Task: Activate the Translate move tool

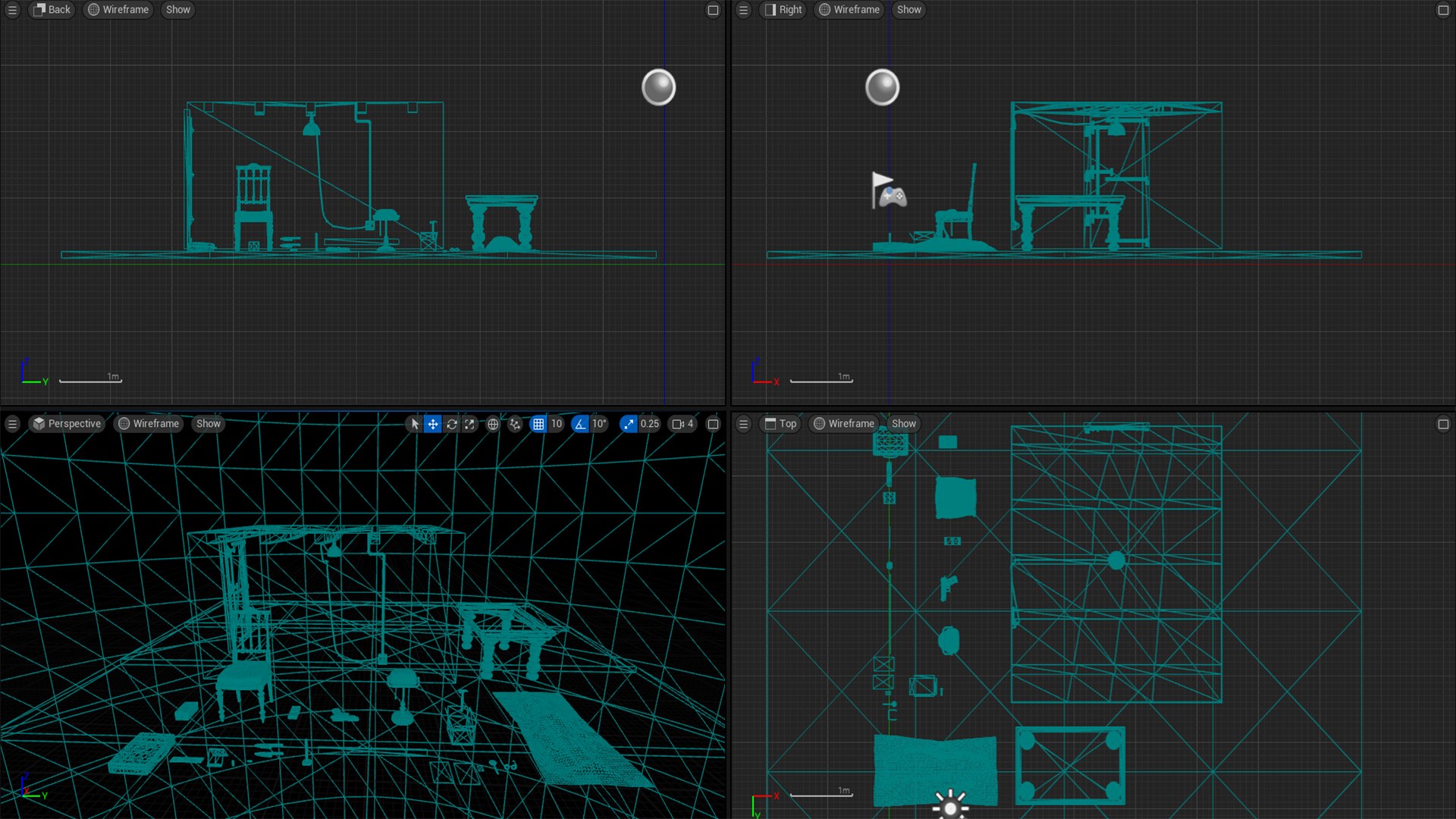Action: coord(433,424)
